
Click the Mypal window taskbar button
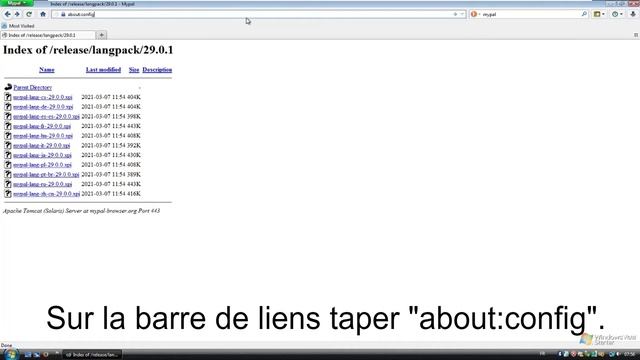click(x=92, y=354)
